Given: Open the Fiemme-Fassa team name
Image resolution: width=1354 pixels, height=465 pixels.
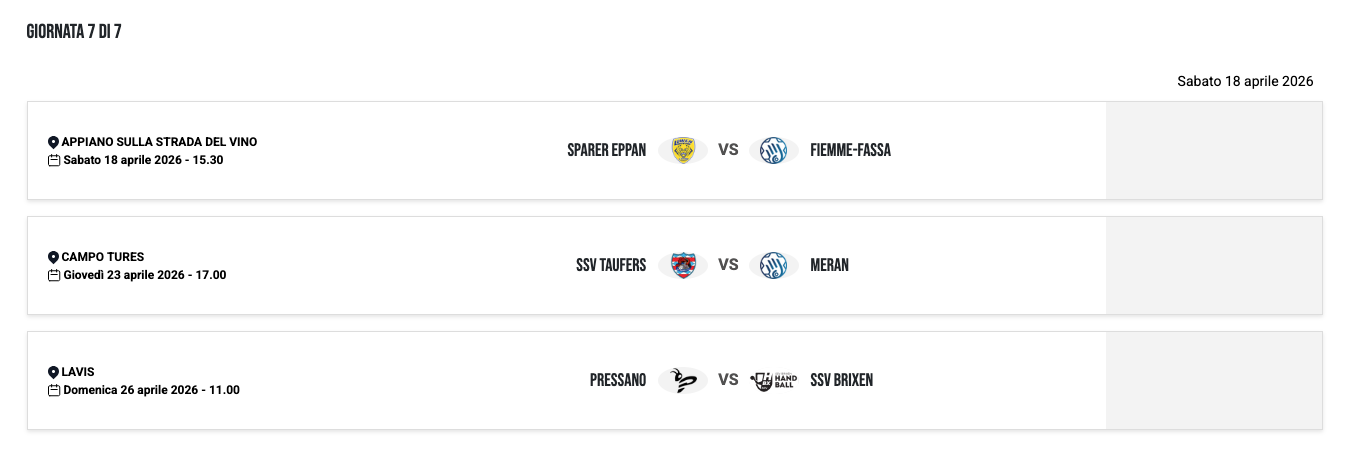Looking at the screenshot, I should click(850, 150).
